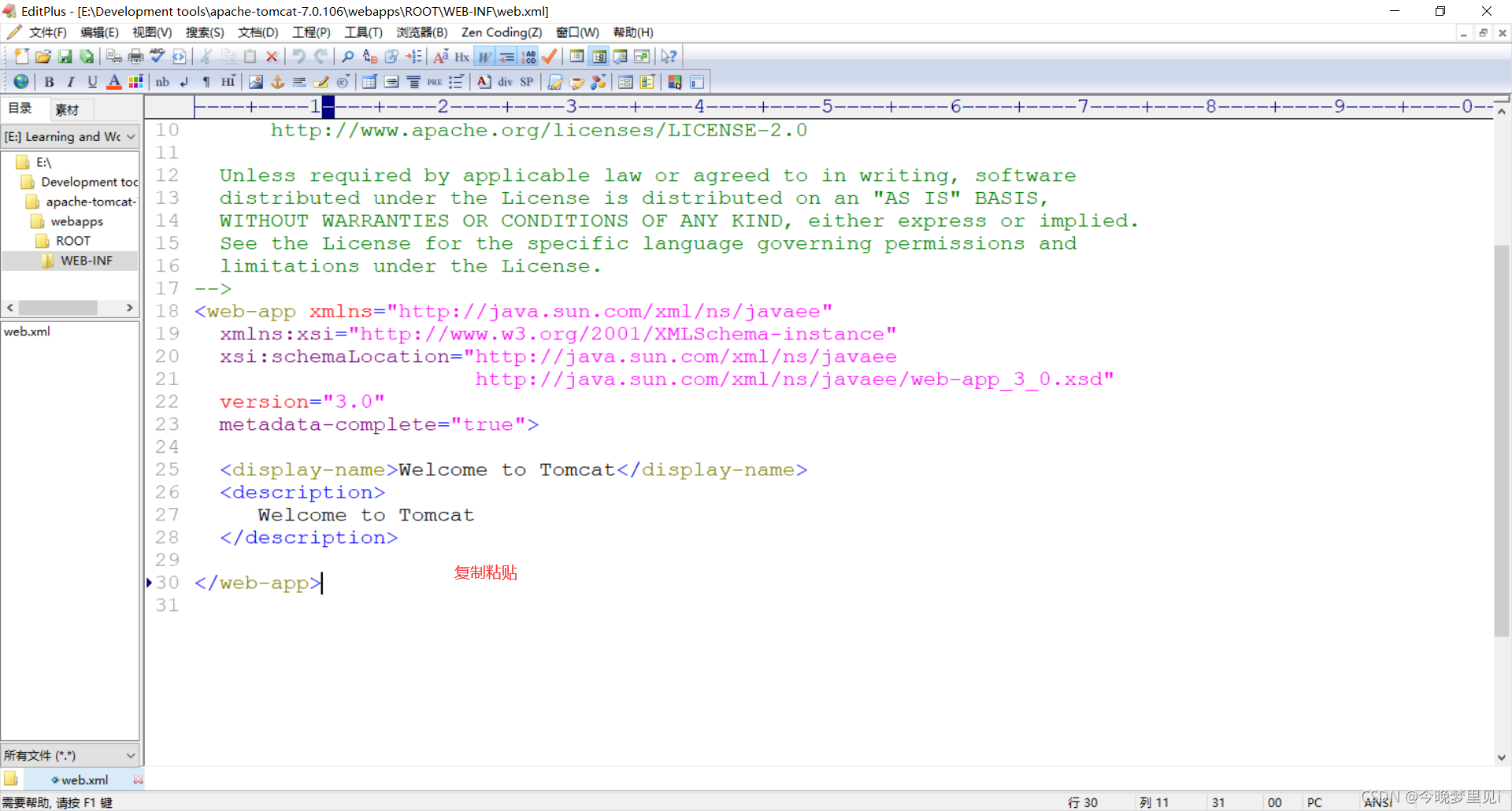Insert a table with the HTML toolbar

369,82
